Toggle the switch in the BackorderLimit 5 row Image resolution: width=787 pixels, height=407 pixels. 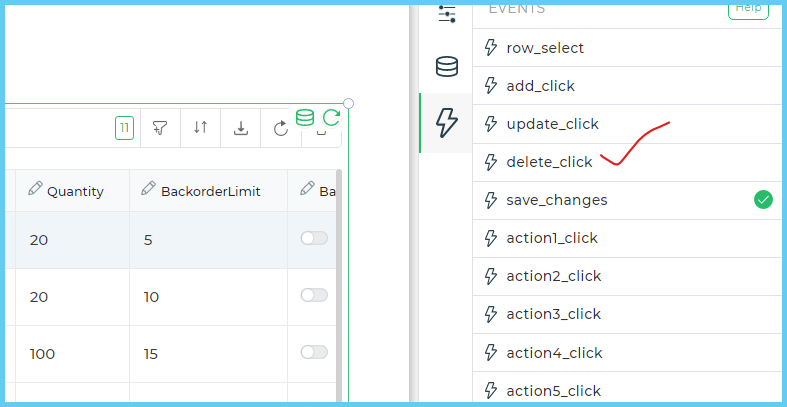[314, 238]
